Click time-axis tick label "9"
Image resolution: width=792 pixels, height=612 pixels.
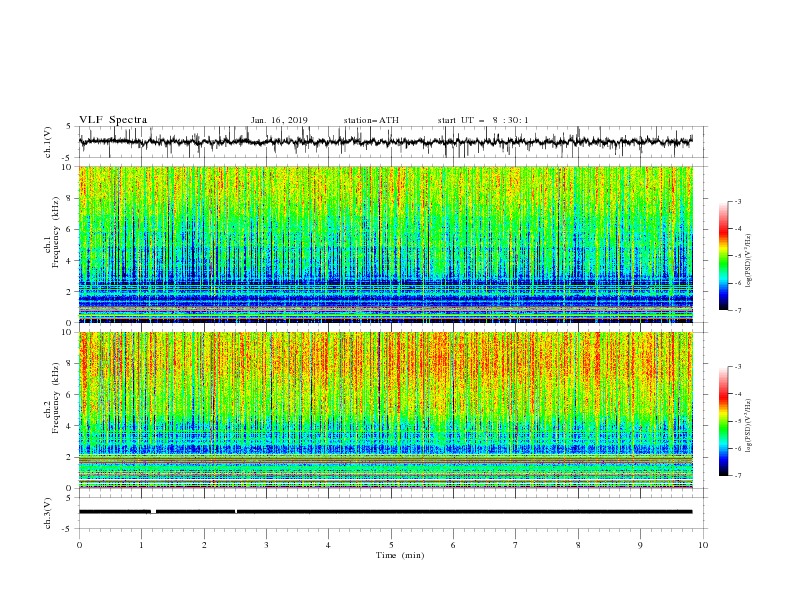click(640, 545)
